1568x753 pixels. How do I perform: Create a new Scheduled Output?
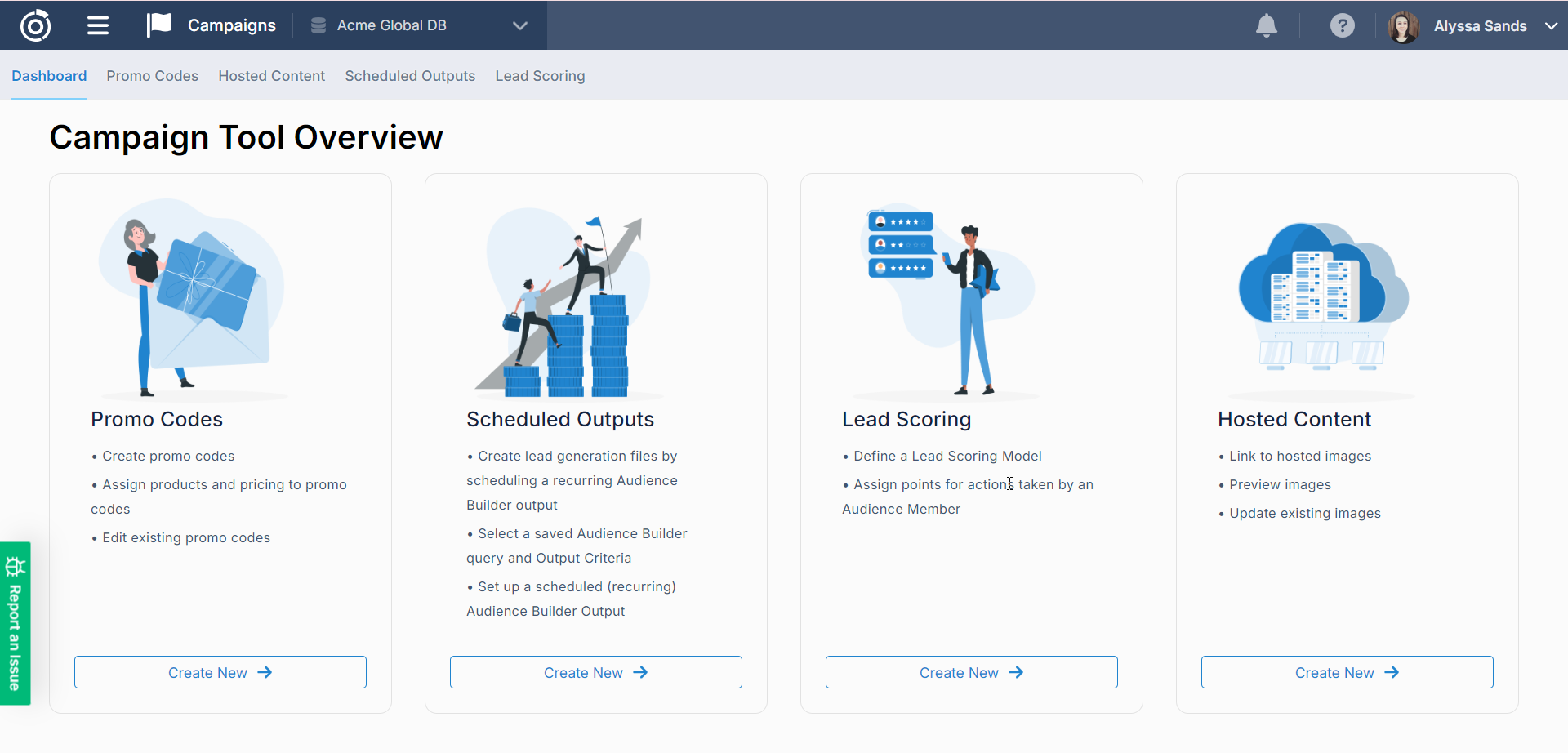click(x=595, y=671)
